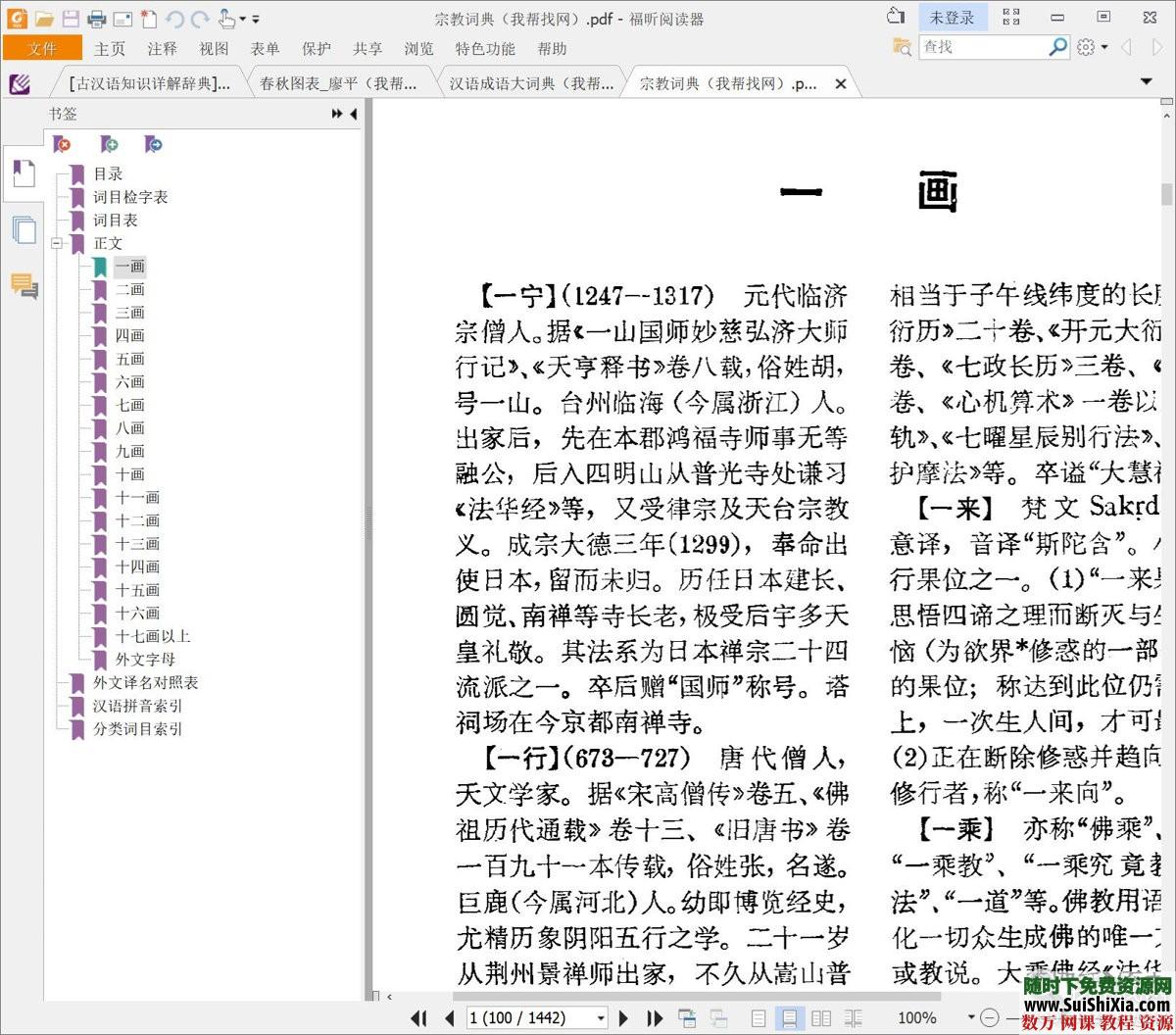The width and height of the screenshot is (1176, 1035).
Task: Add a new bookmark with the green plus icon
Action: pyautogui.click(x=108, y=144)
